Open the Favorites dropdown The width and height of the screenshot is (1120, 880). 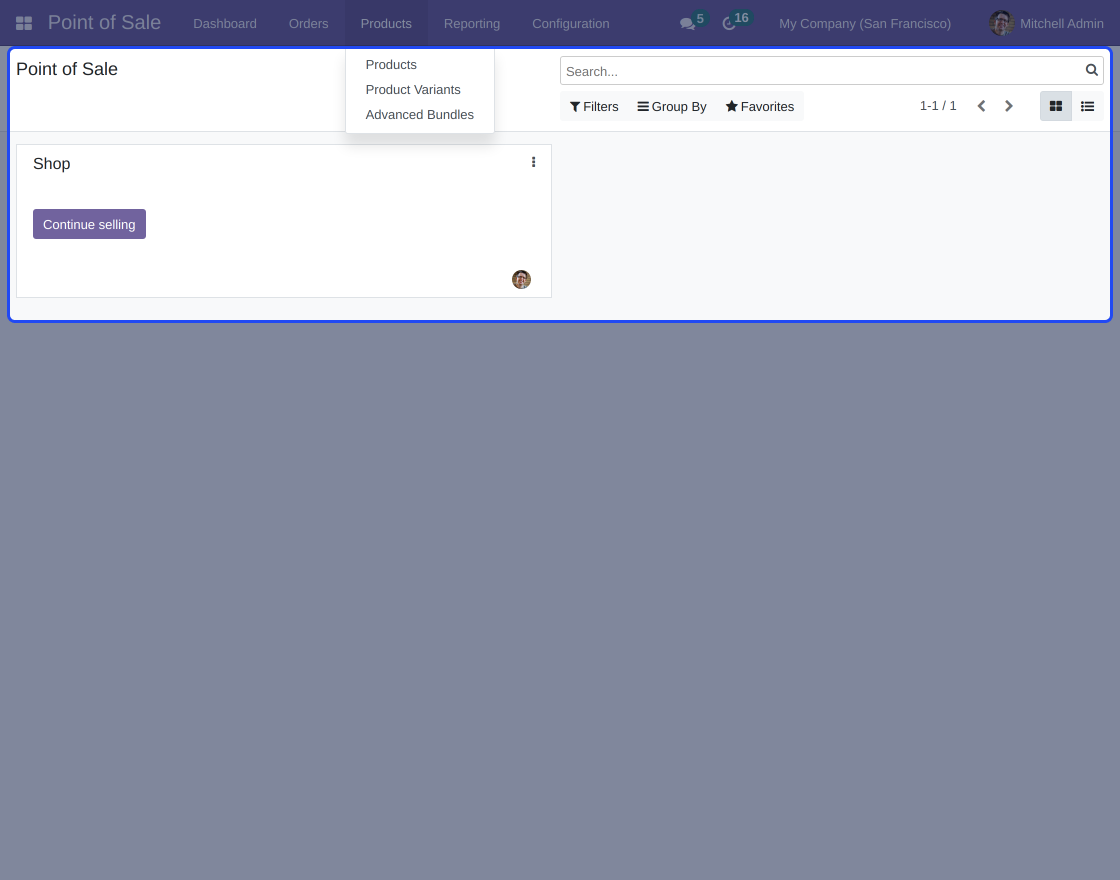(760, 106)
